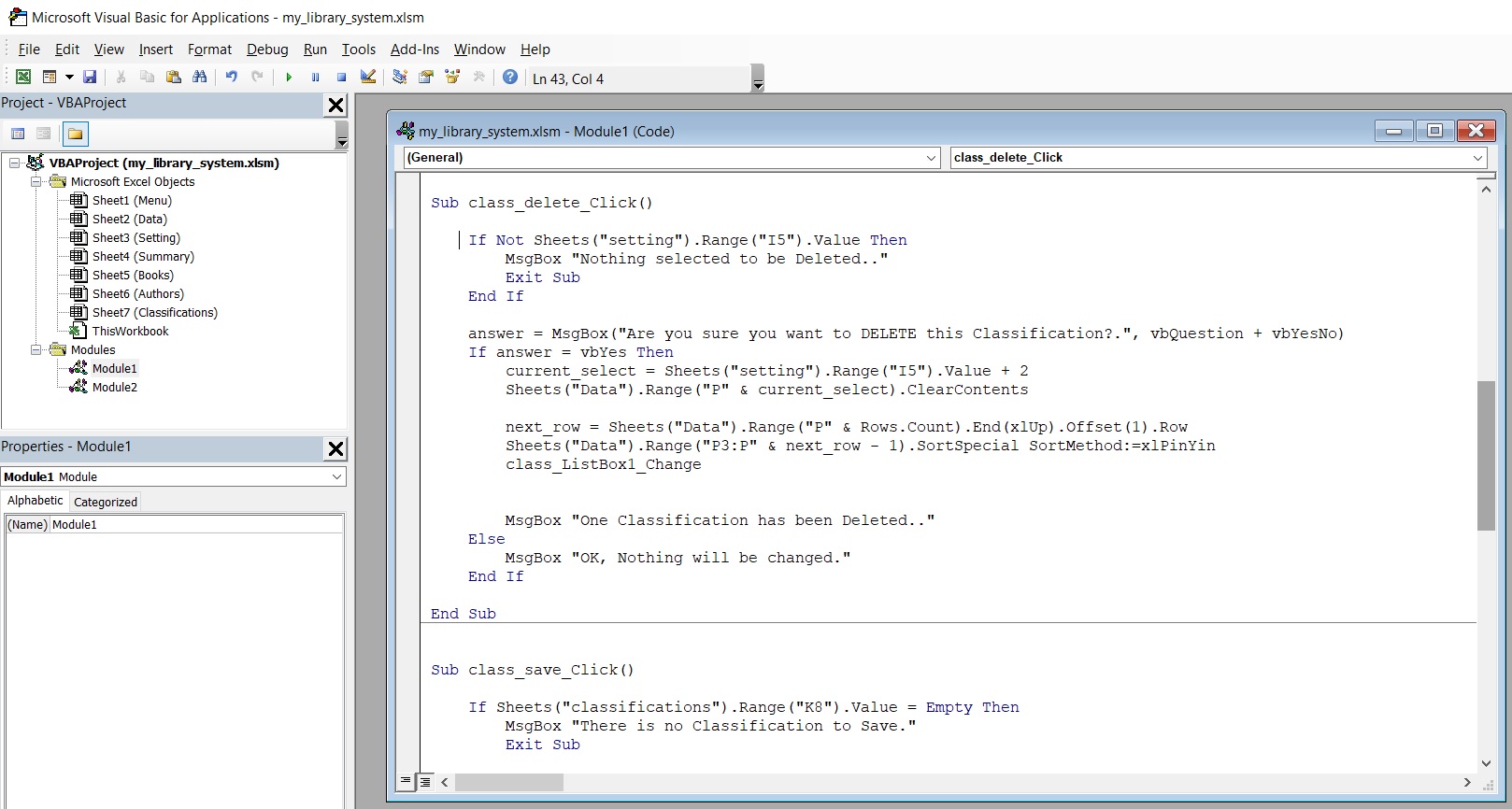Collapse the Modules folder in the project tree
The width and height of the screenshot is (1512, 809).
pos(36,350)
